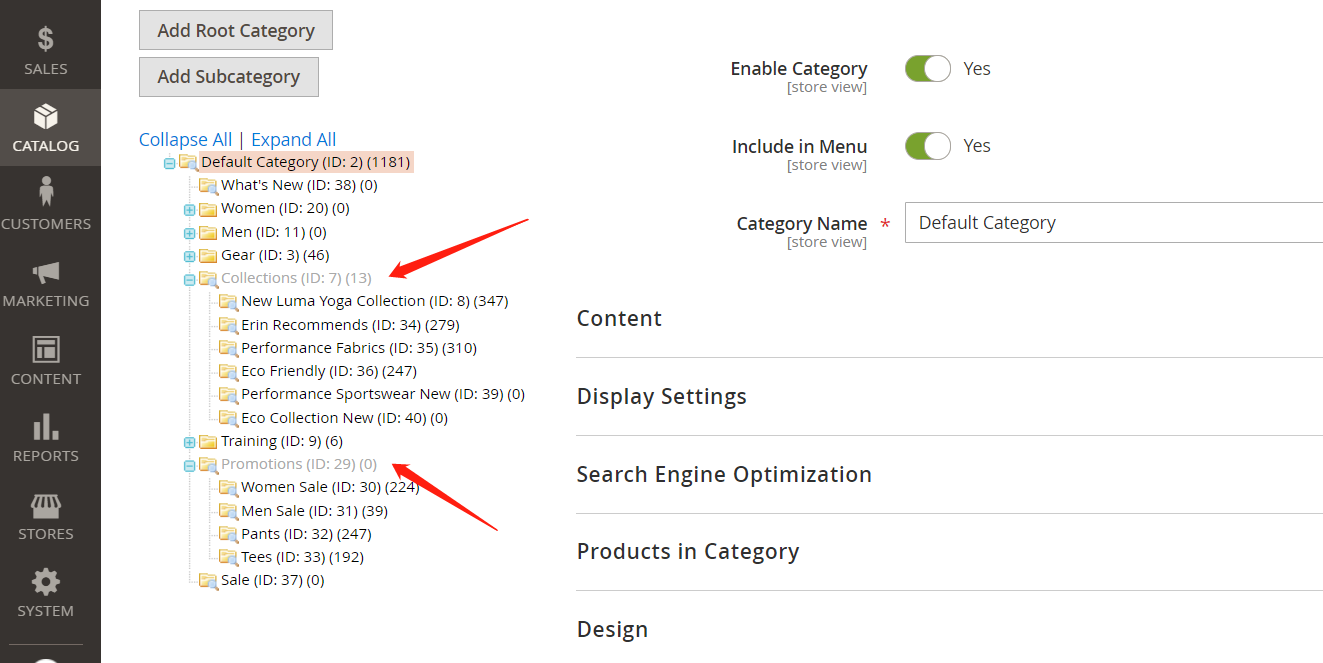The image size is (1323, 663).
Task: Open the Reports bar chart icon
Action: [x=45, y=427]
